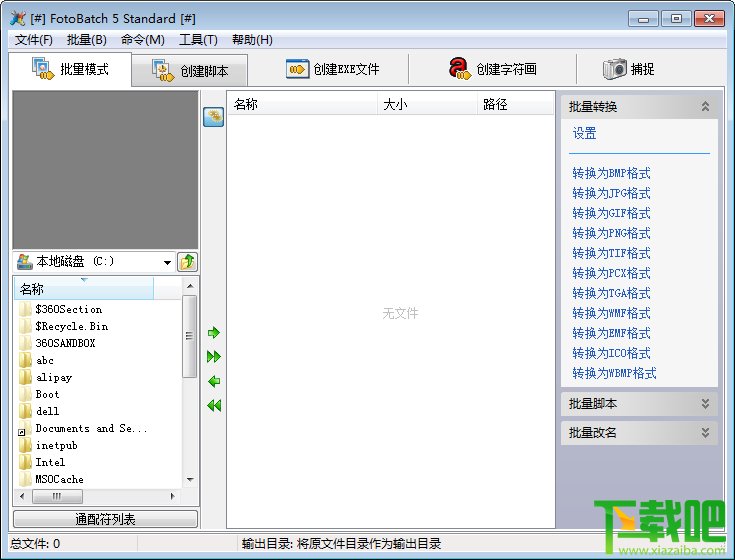This screenshot has height=560, width=735.
Task: Open the 命令(M) menu
Action: tap(142, 40)
